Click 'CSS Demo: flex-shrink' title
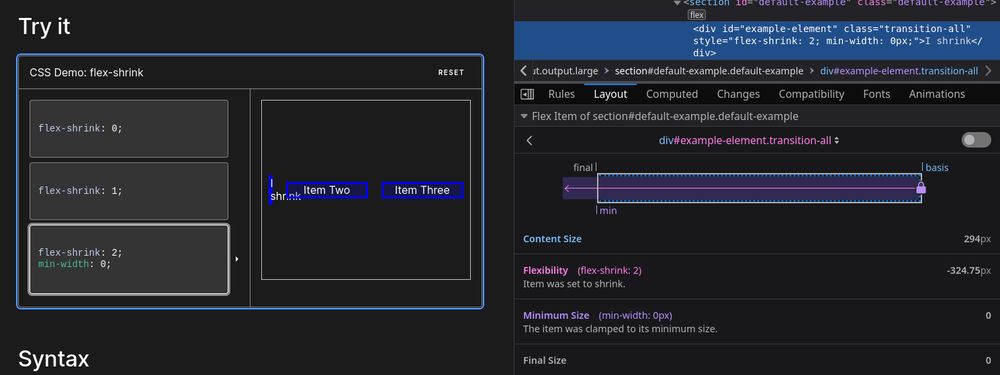 pos(86,73)
